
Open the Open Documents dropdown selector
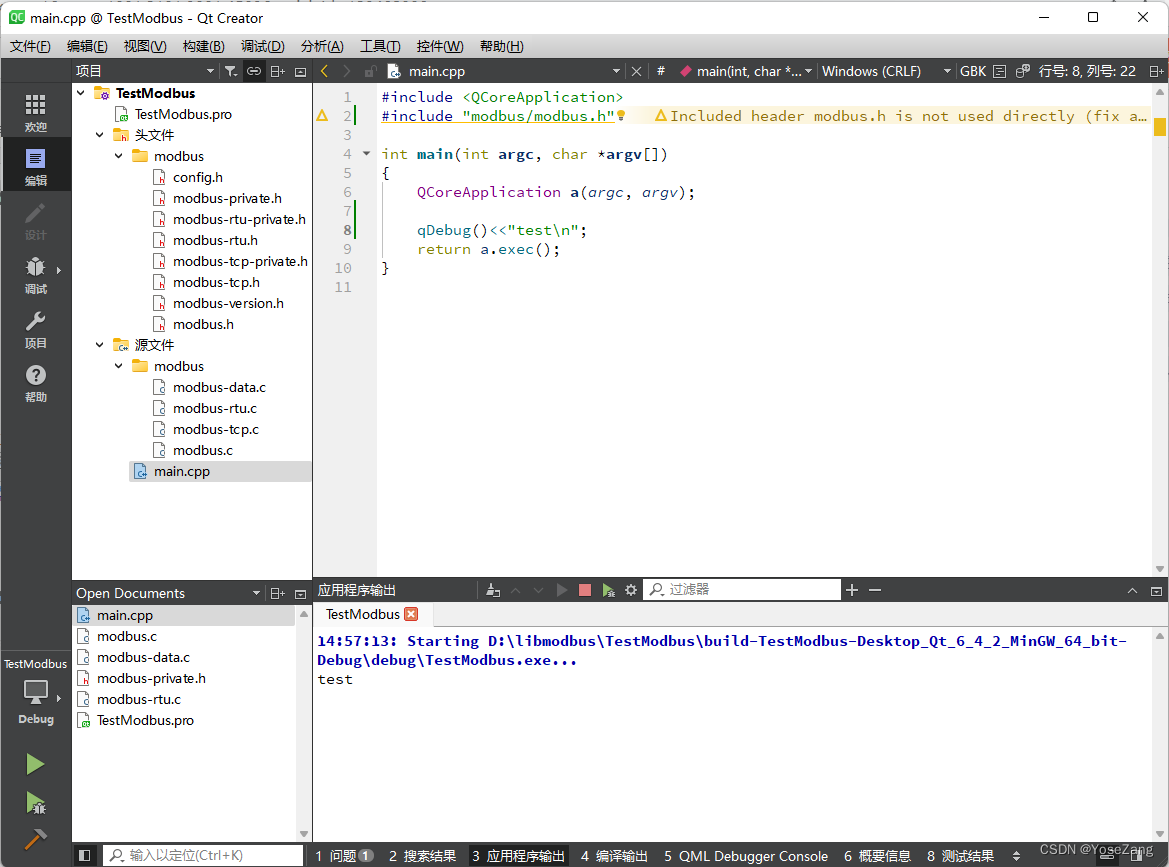[x=256, y=593]
